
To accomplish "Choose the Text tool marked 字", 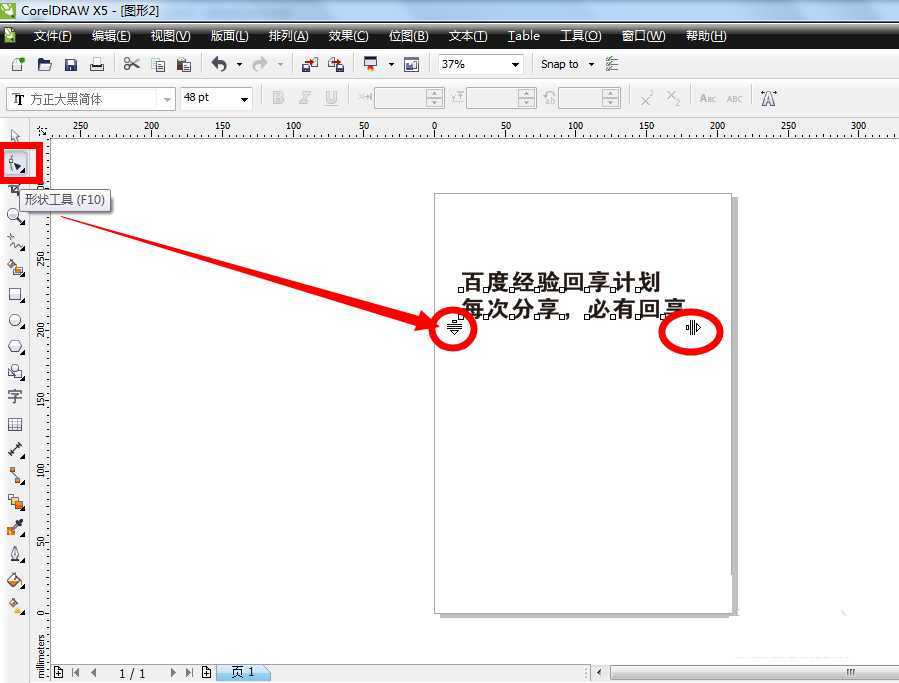I will [x=15, y=397].
